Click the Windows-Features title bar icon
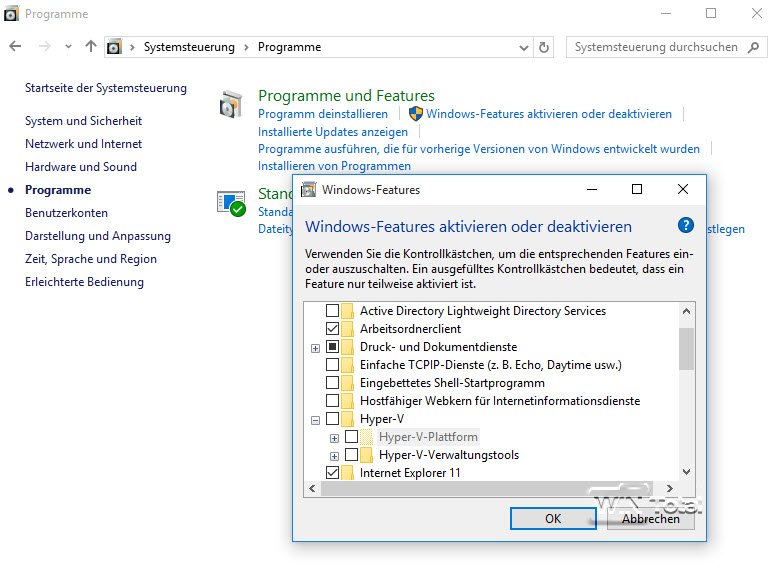 pyautogui.click(x=308, y=190)
